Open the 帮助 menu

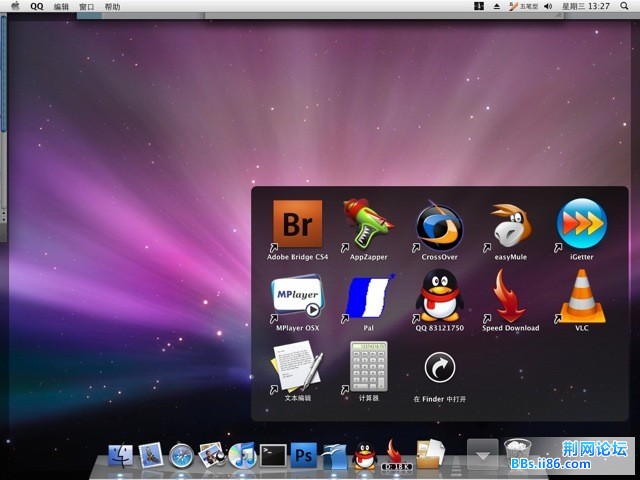112,6
